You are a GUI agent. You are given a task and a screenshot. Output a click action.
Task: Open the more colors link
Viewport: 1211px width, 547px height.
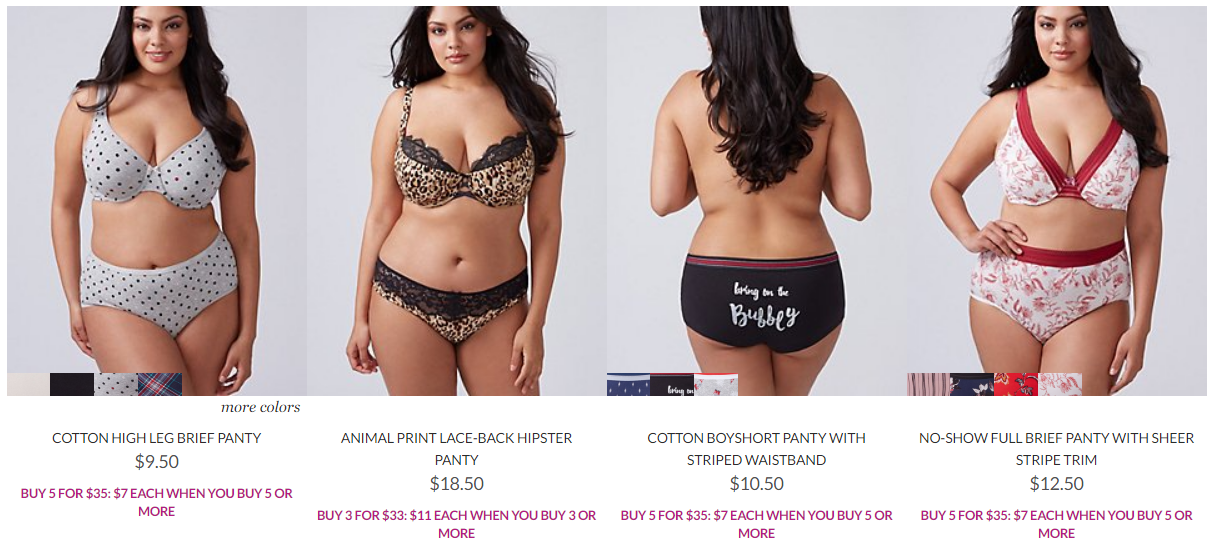click(x=260, y=407)
